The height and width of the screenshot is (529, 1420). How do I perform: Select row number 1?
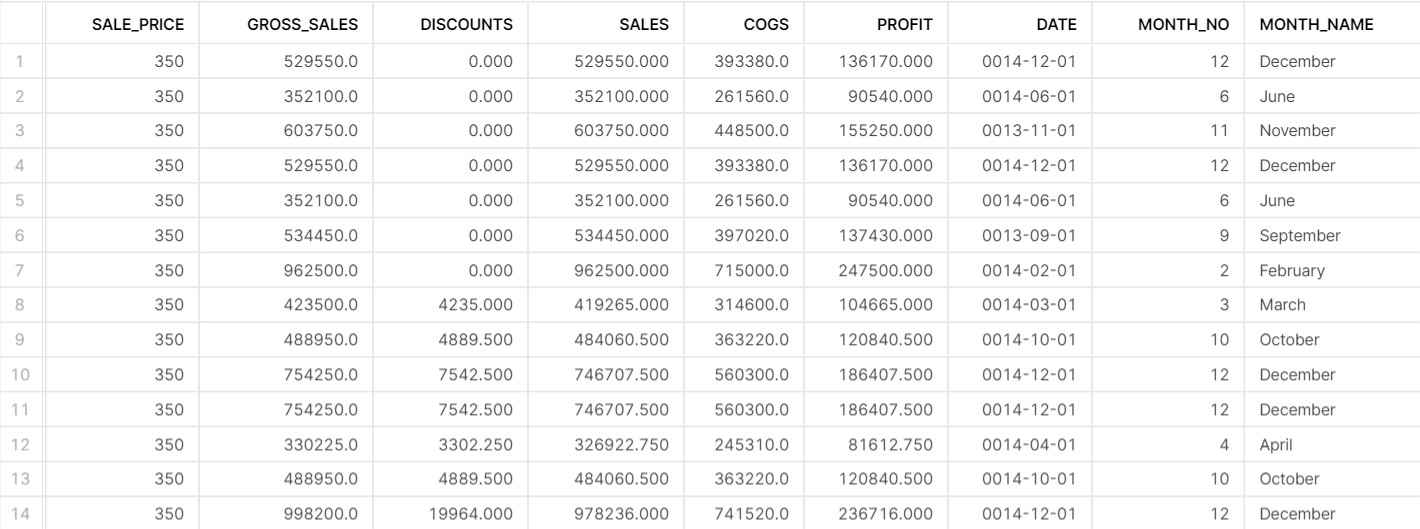pos(21,62)
